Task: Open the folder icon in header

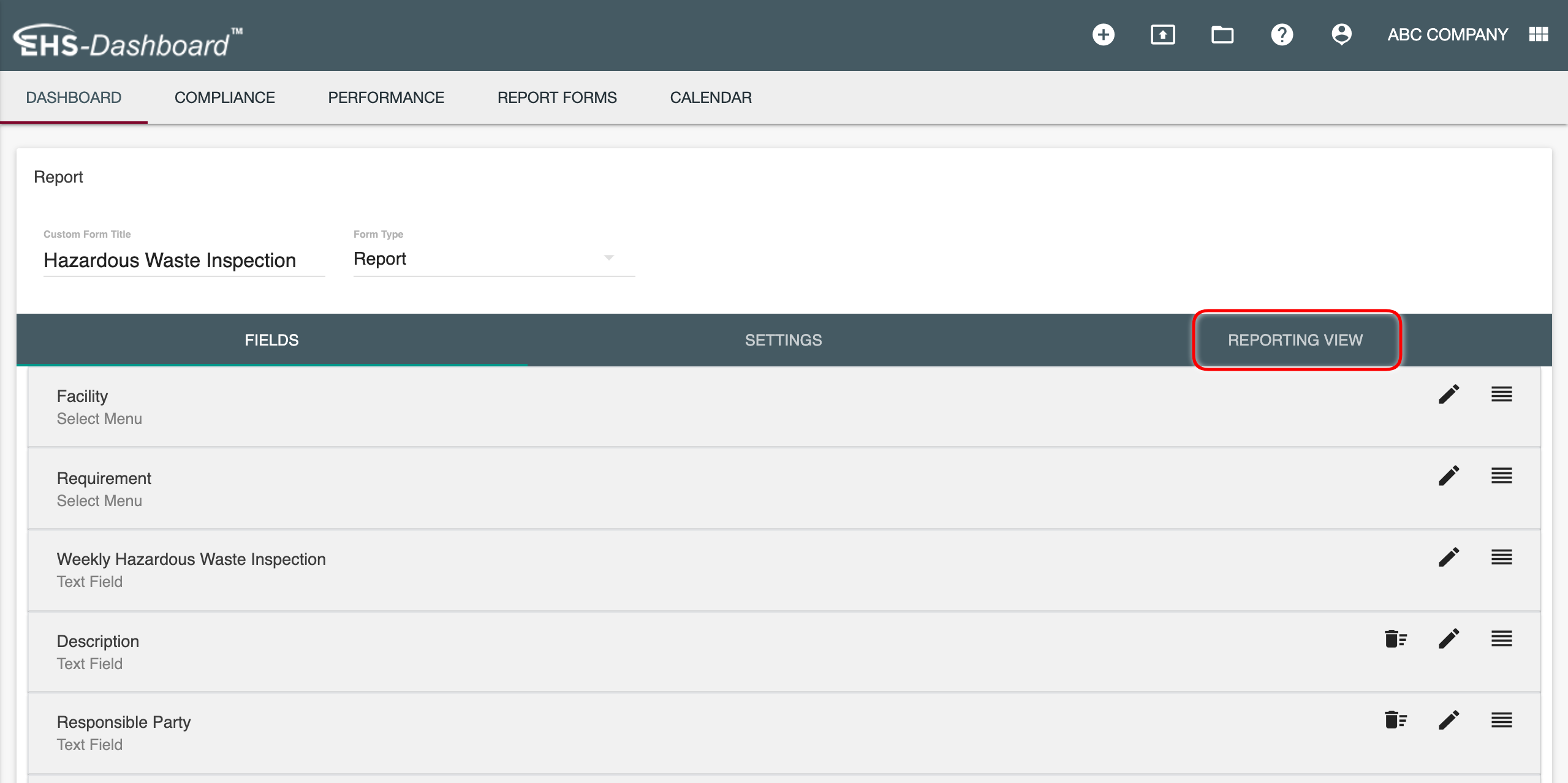Action: coord(1222,35)
